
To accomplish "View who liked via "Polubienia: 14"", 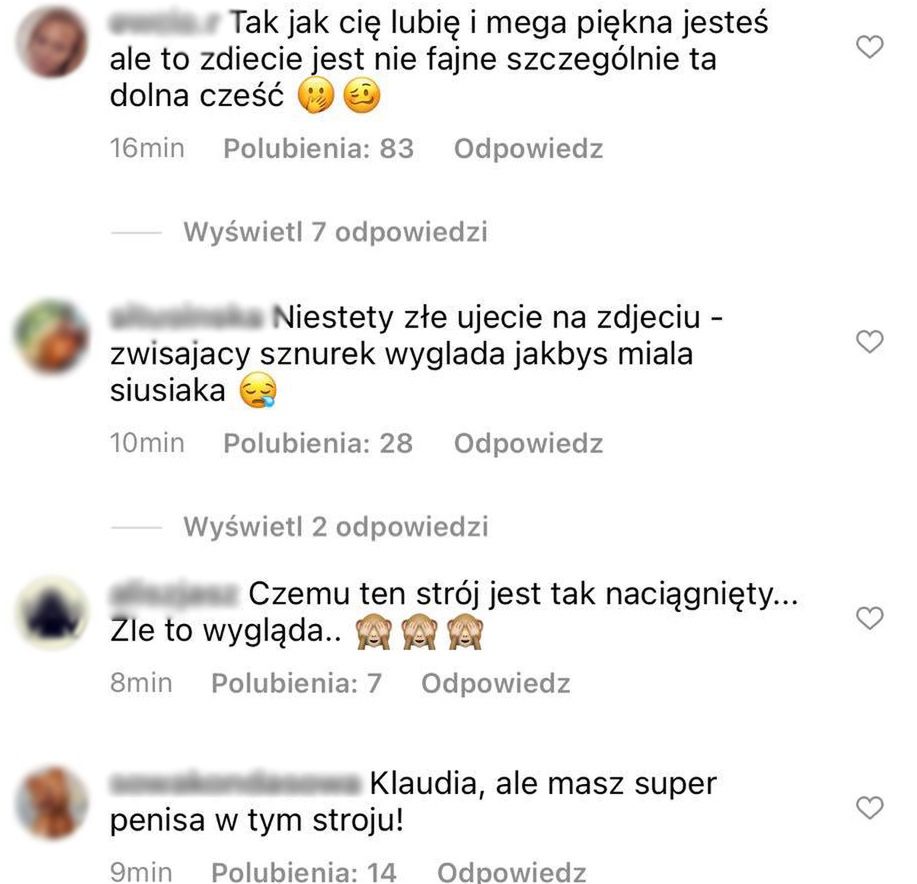I will point(304,872).
